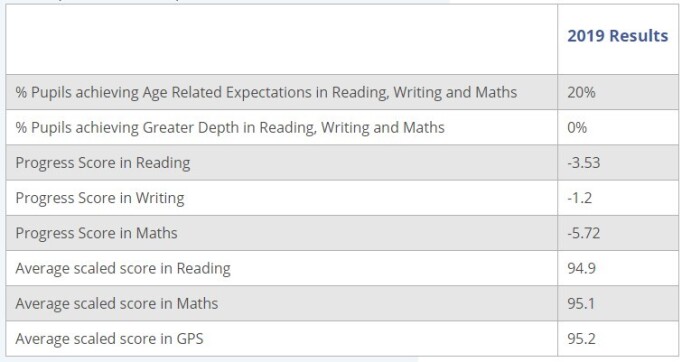Select Average scaled score in Reading label
Screen dimensions: 682x362
[123, 268]
